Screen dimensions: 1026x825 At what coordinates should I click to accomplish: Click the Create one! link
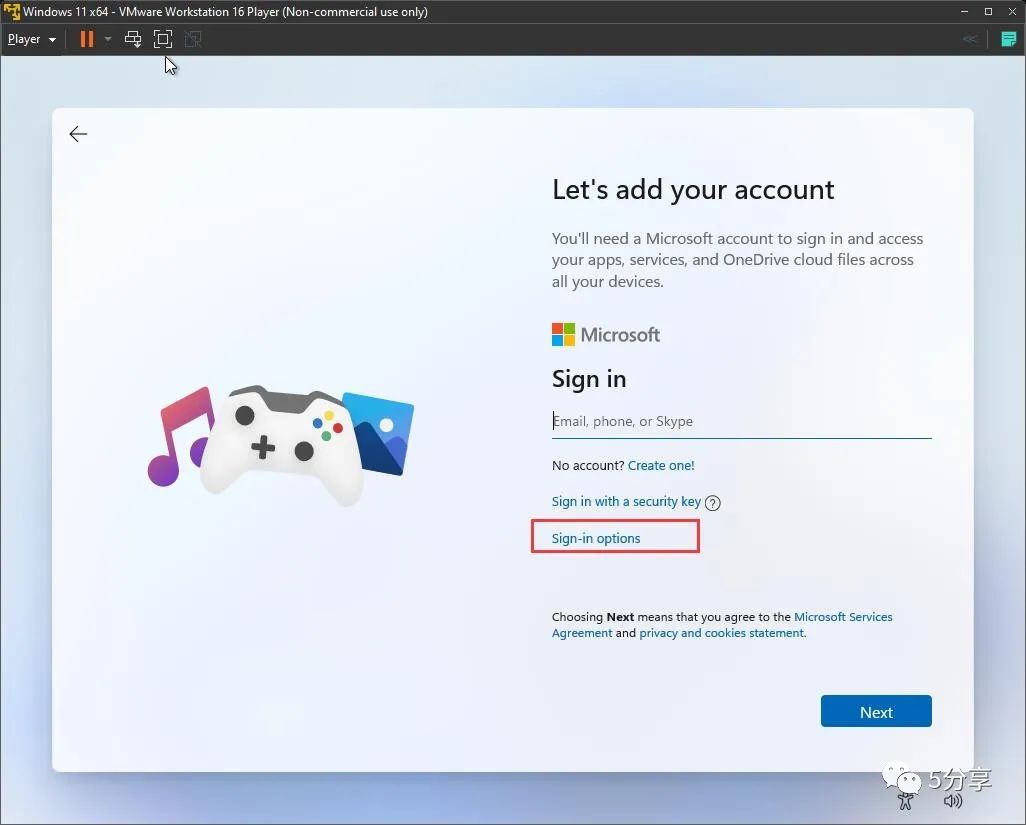(661, 465)
